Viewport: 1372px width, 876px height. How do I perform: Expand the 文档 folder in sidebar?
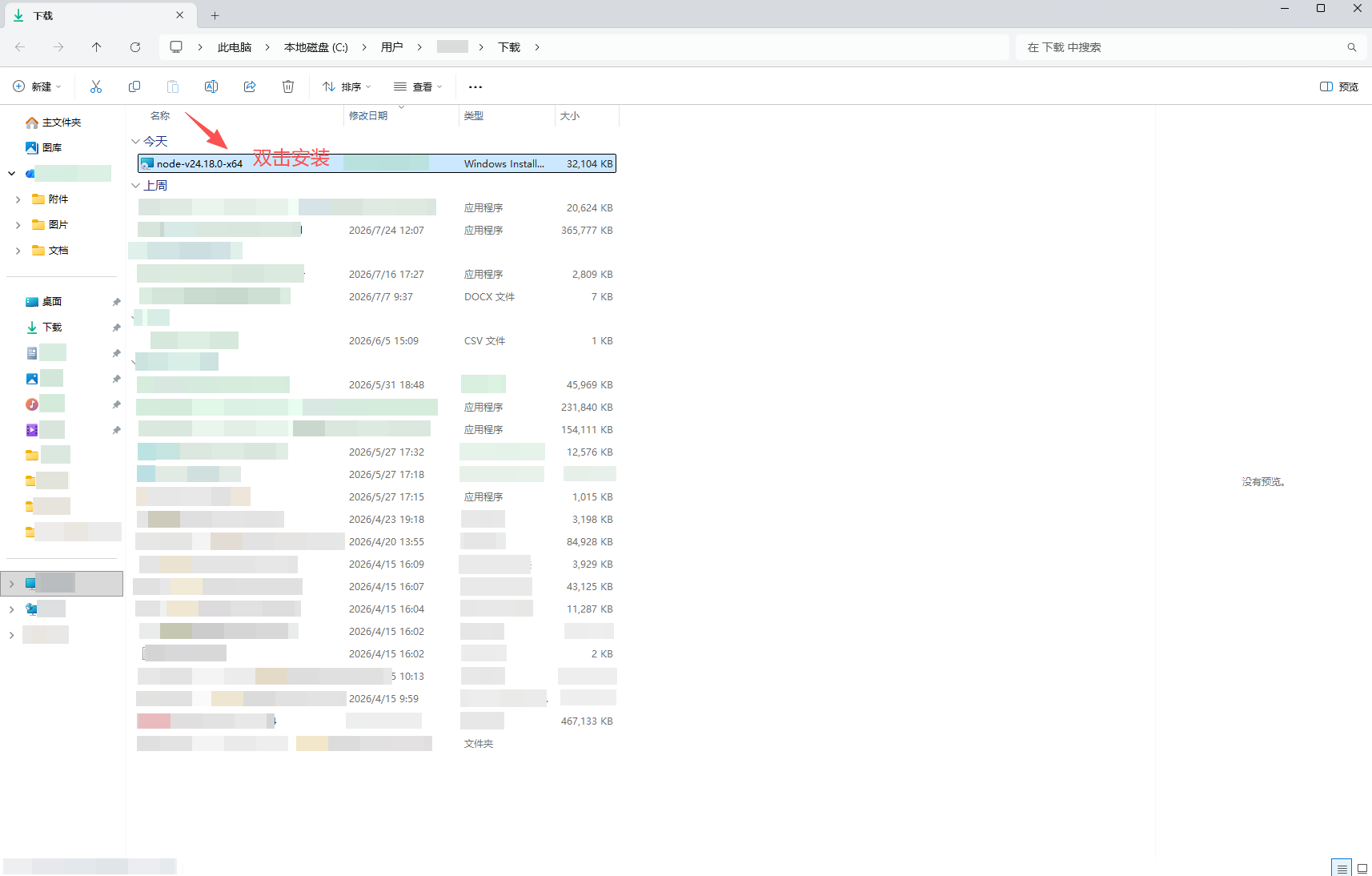click(x=18, y=251)
